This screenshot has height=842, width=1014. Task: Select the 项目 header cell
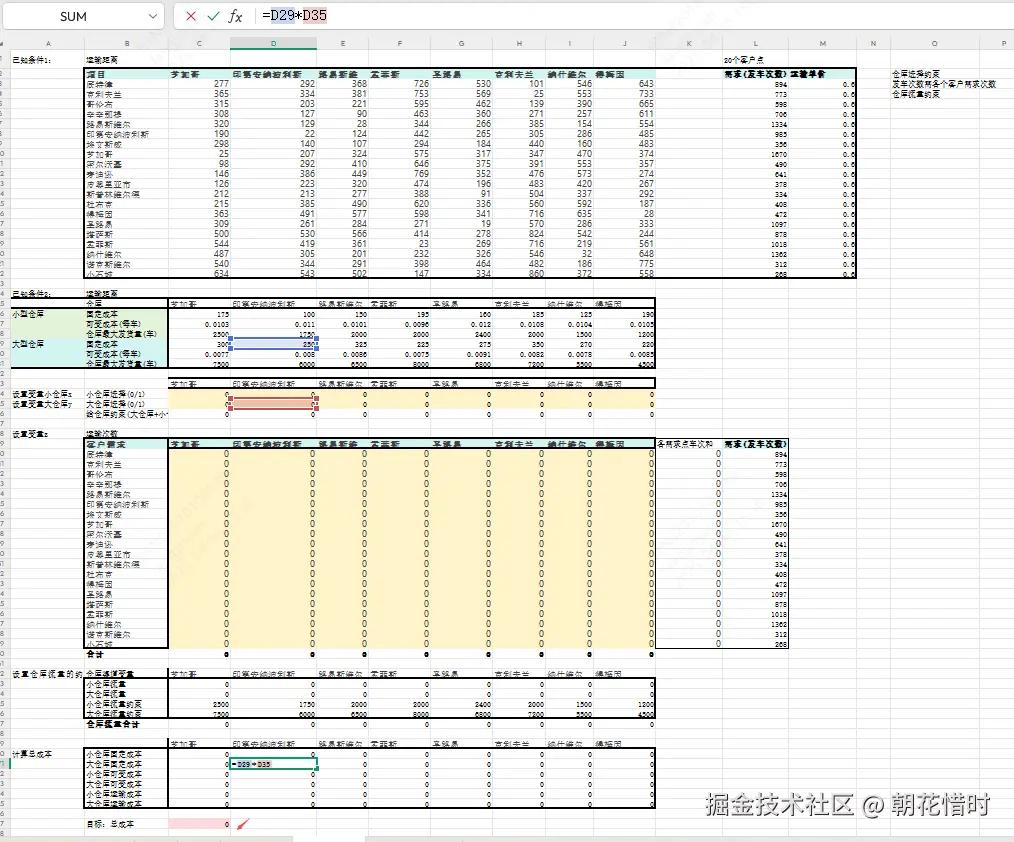click(x=127, y=74)
